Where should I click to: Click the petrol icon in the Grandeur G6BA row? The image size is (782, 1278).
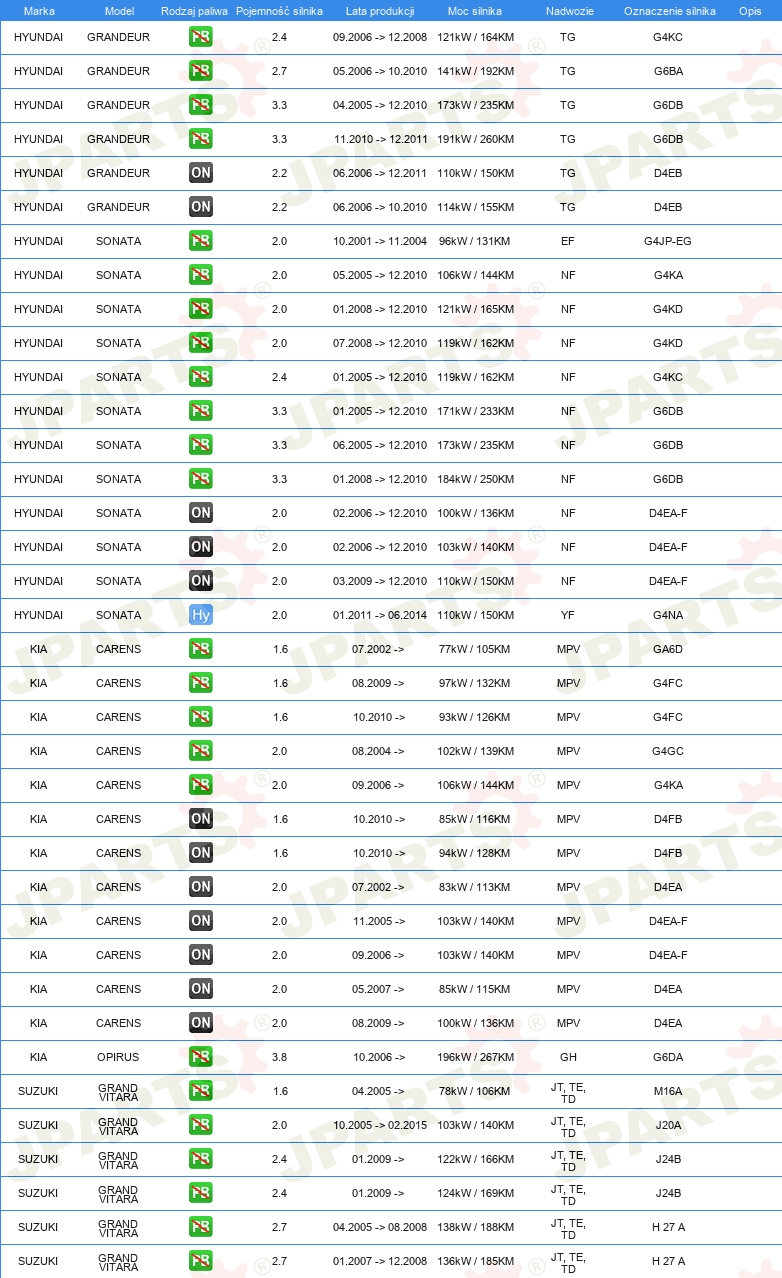pos(201,71)
